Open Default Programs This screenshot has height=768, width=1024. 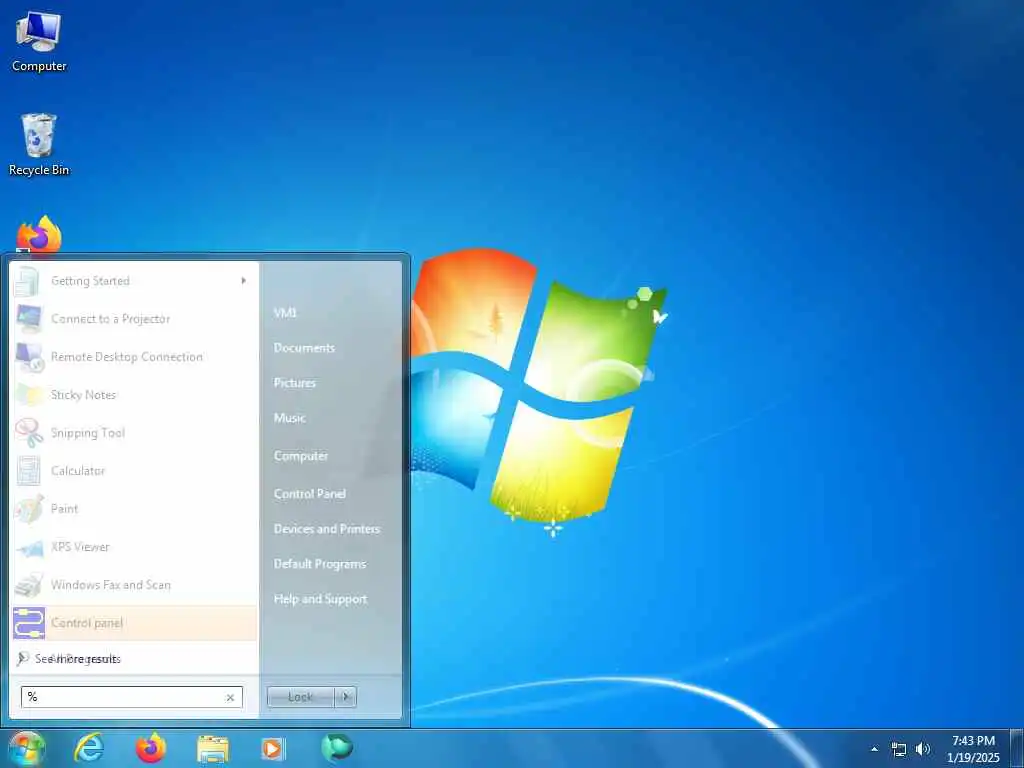coord(320,564)
